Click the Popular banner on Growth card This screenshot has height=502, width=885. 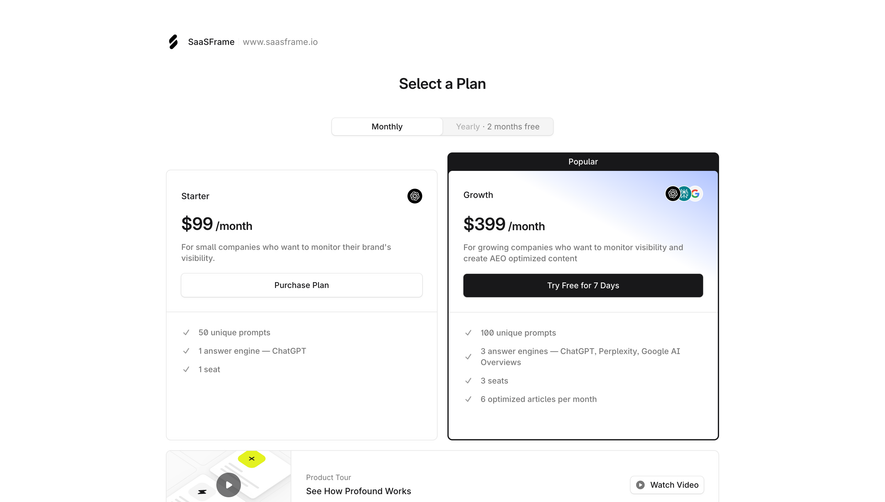[x=583, y=161]
